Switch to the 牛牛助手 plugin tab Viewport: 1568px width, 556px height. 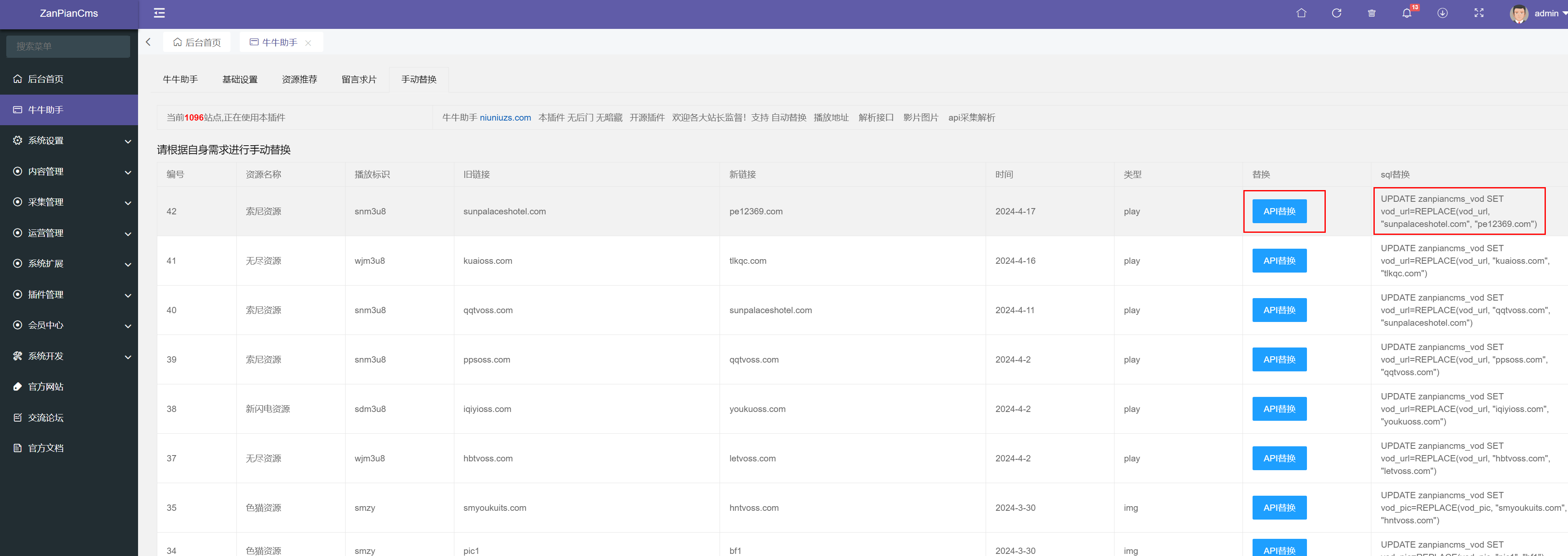click(x=180, y=80)
